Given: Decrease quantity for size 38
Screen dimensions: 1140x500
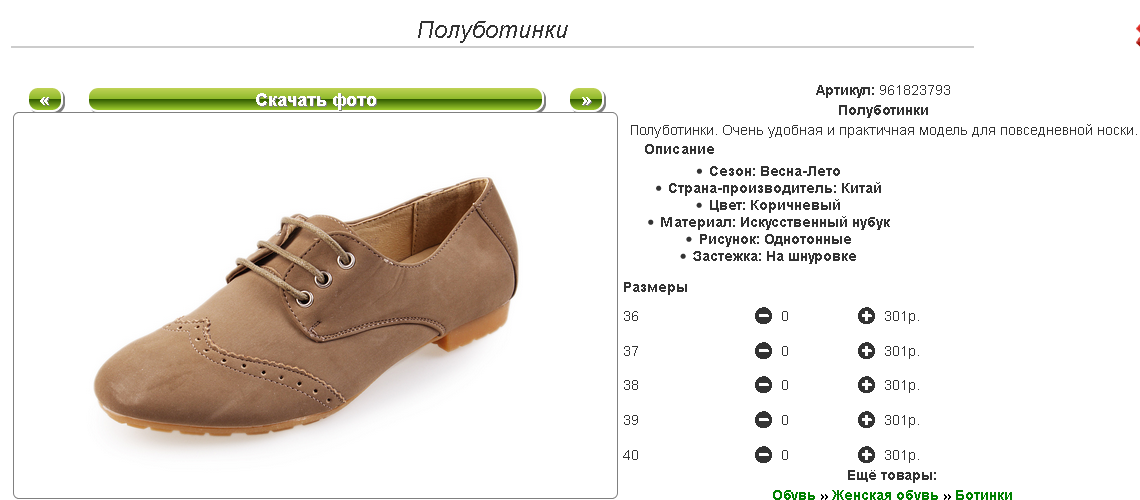Looking at the screenshot, I should pyautogui.click(x=763, y=385).
